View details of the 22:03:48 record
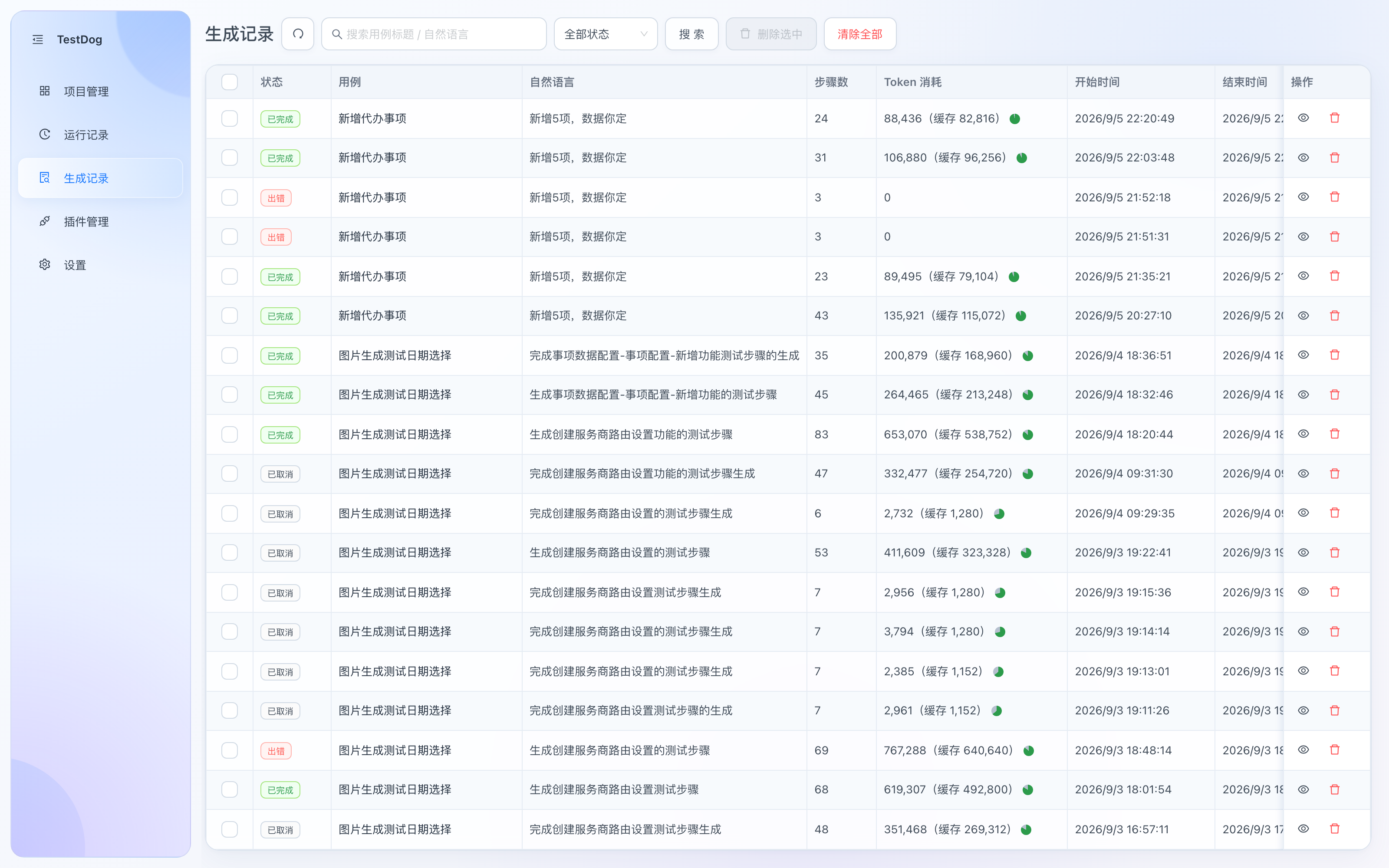This screenshot has height=868, width=1389. coord(1303,158)
